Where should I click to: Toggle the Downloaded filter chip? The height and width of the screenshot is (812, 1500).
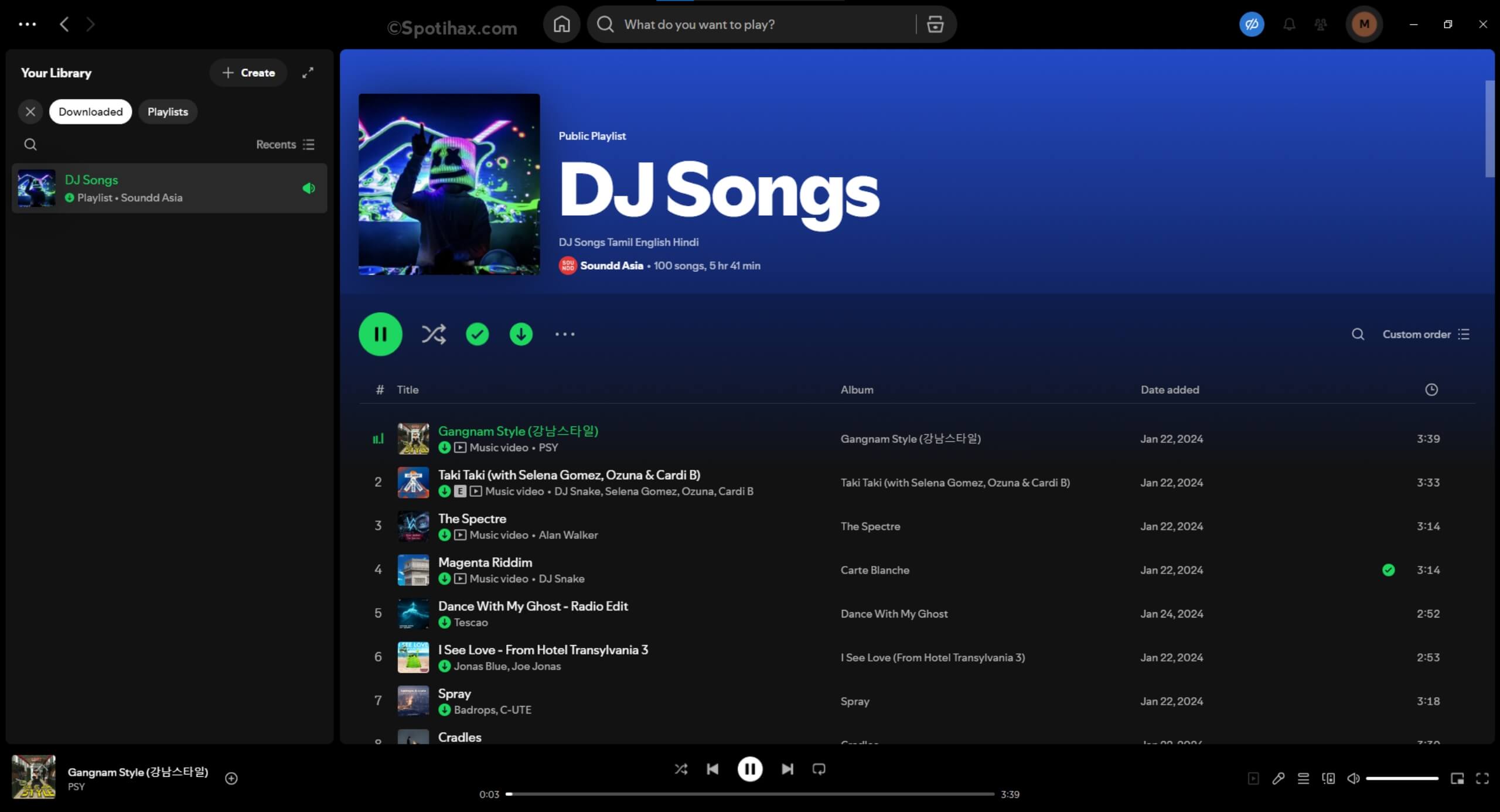click(91, 111)
